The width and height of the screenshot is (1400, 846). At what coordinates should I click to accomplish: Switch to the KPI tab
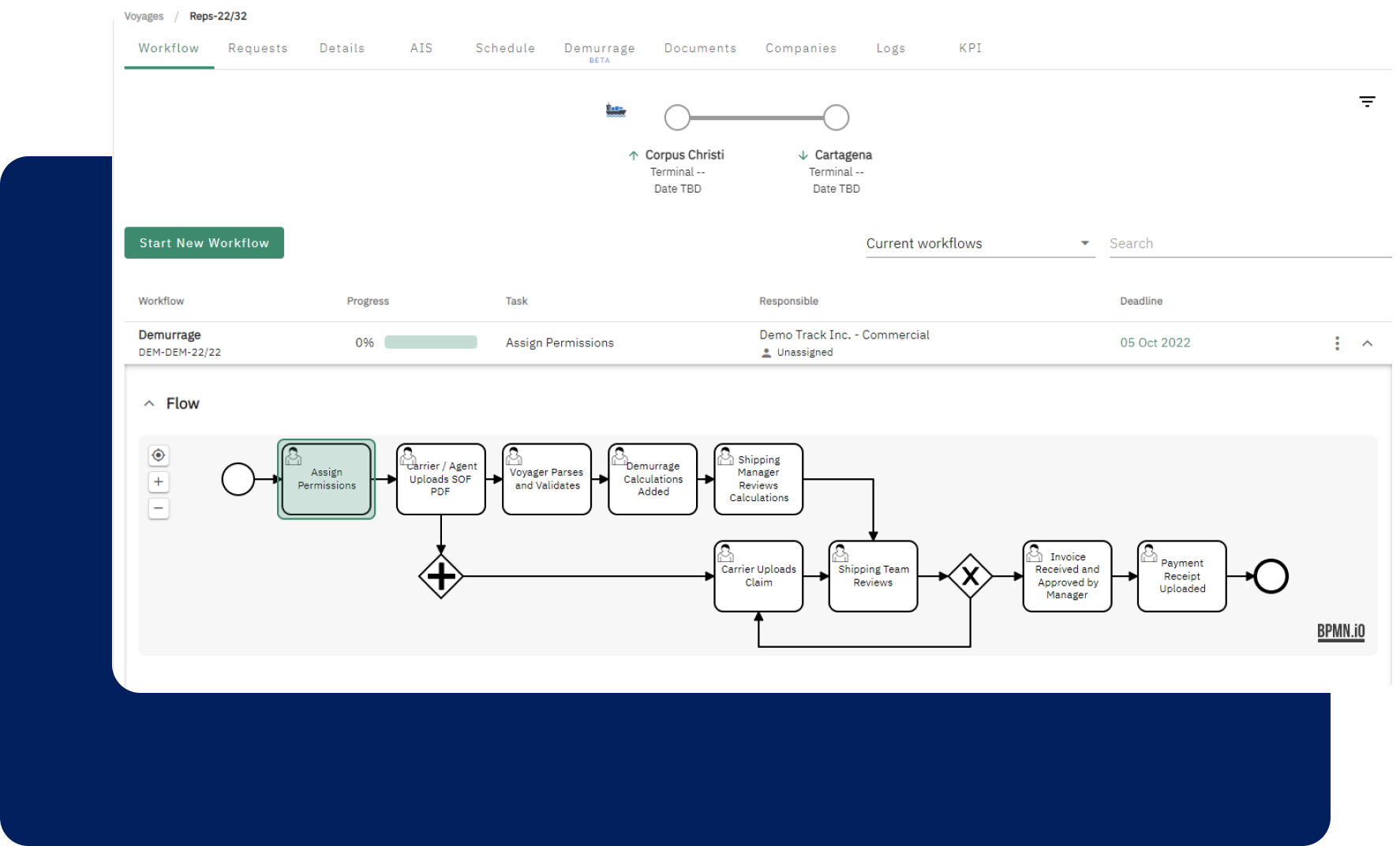click(x=971, y=48)
